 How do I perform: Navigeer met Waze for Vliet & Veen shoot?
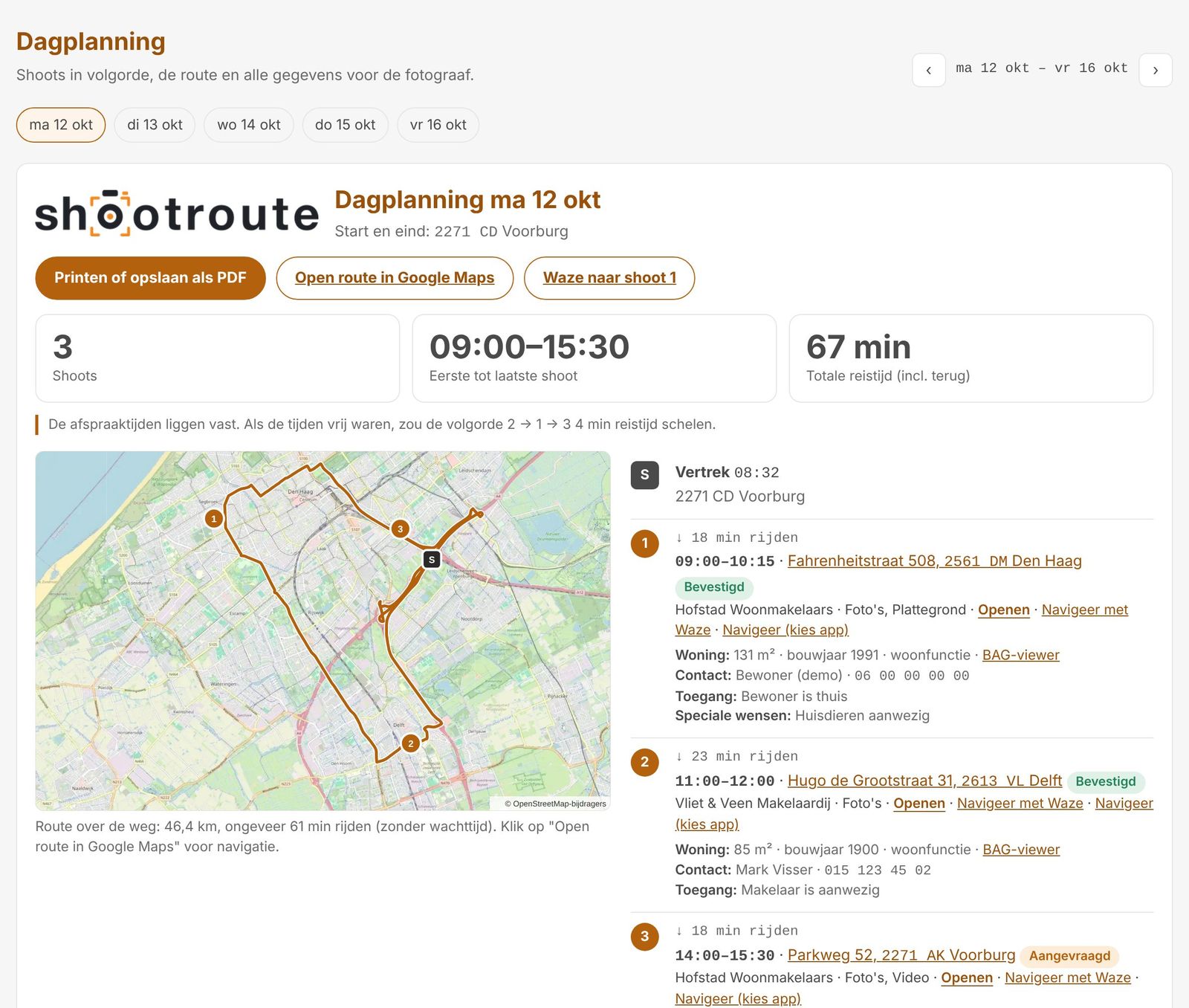point(1020,804)
